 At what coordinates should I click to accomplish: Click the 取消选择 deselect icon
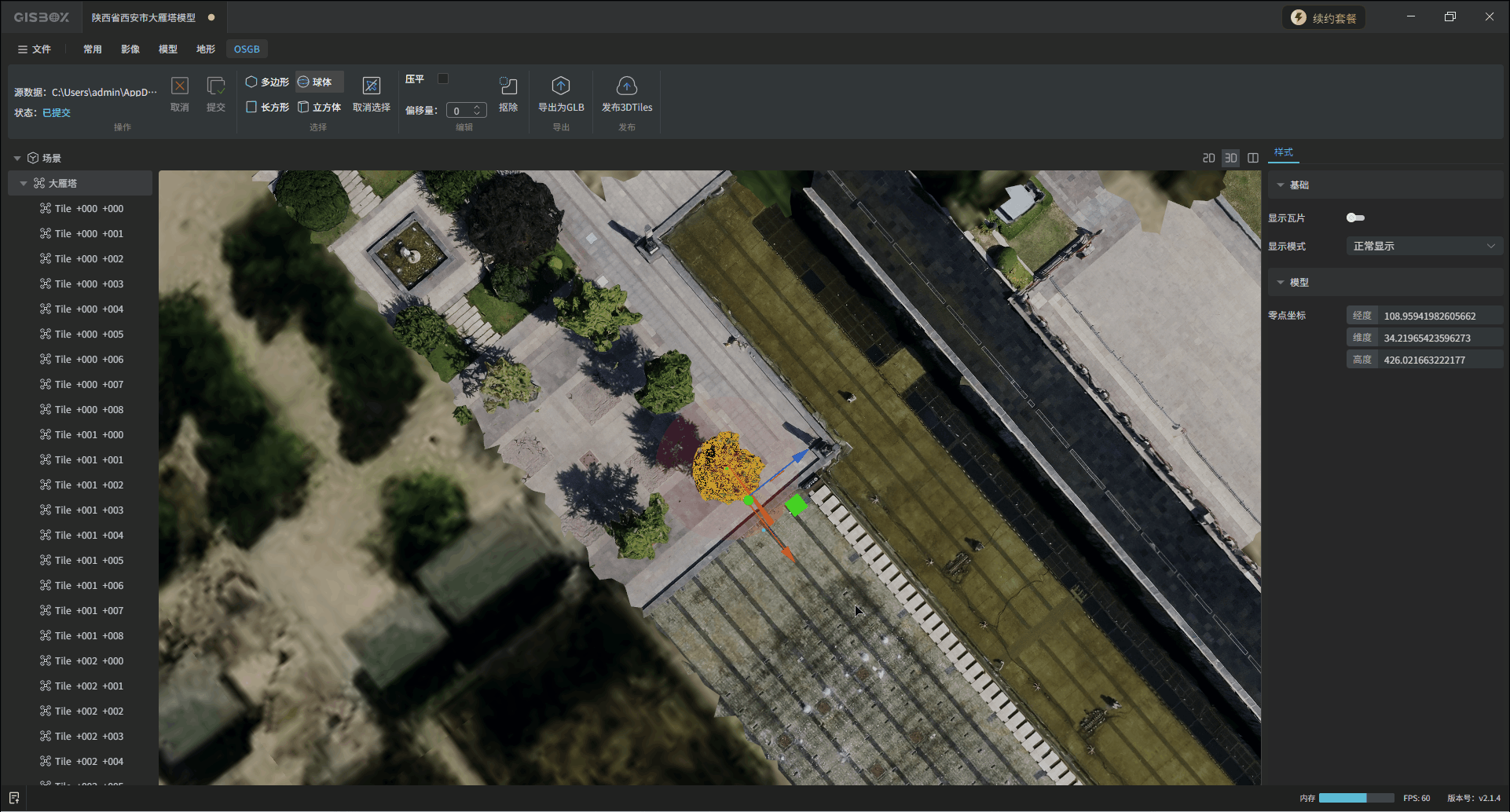tap(371, 86)
